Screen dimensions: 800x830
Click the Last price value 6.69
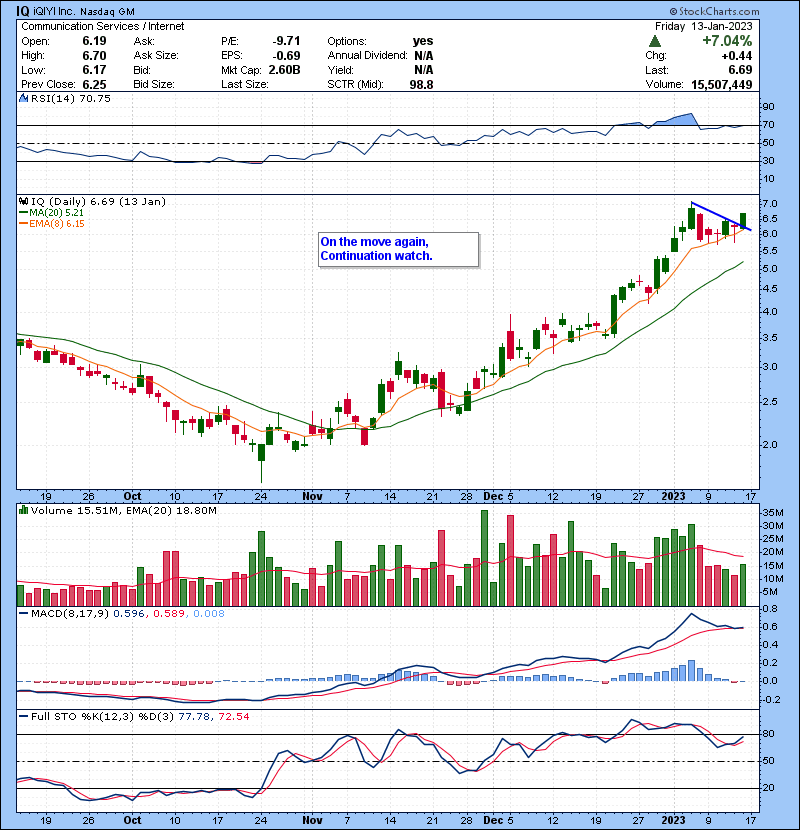click(740, 70)
